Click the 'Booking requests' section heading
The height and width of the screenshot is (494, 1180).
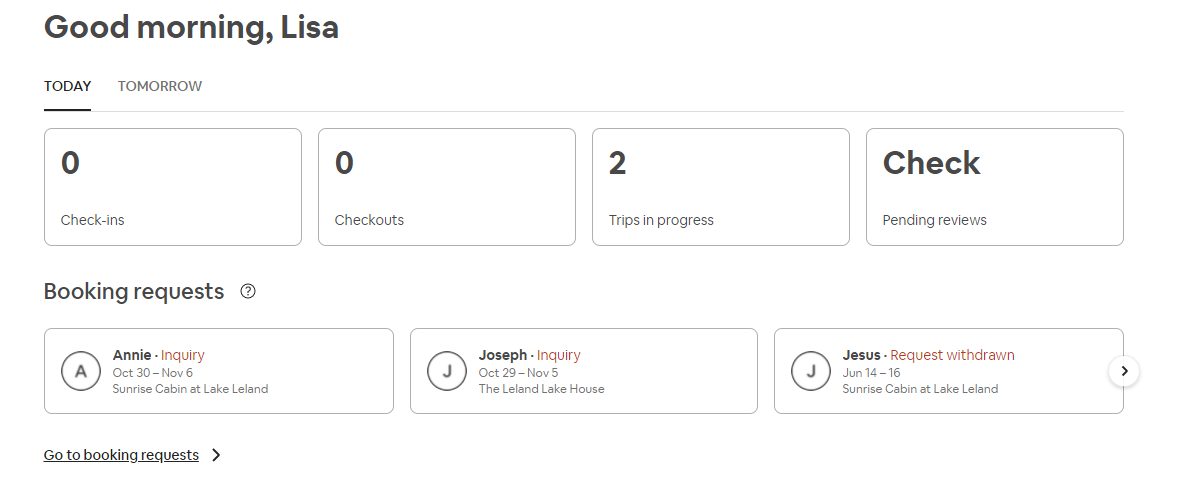[134, 292]
